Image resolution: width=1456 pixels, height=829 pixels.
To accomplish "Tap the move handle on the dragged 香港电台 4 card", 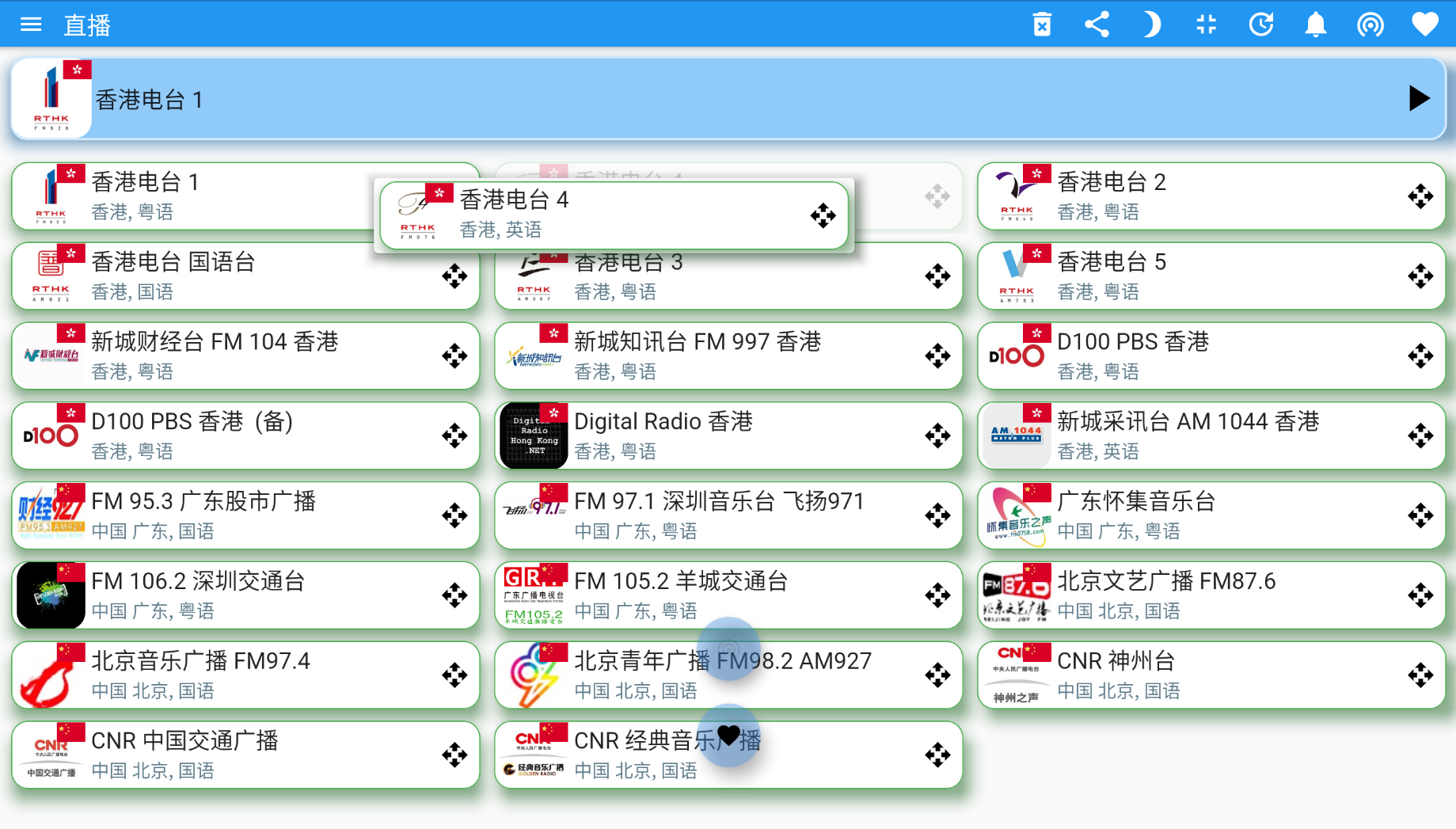I will (x=823, y=215).
